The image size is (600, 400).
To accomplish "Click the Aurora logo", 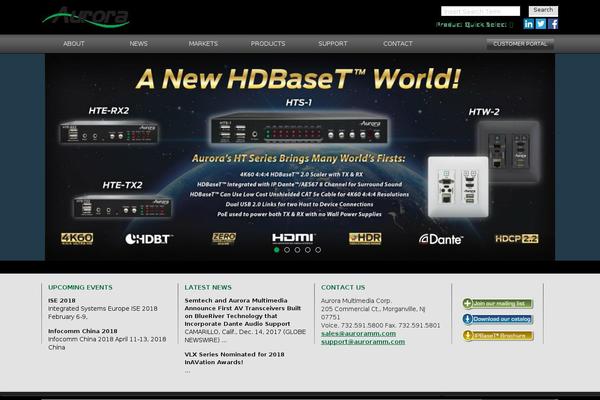I will click(86, 17).
